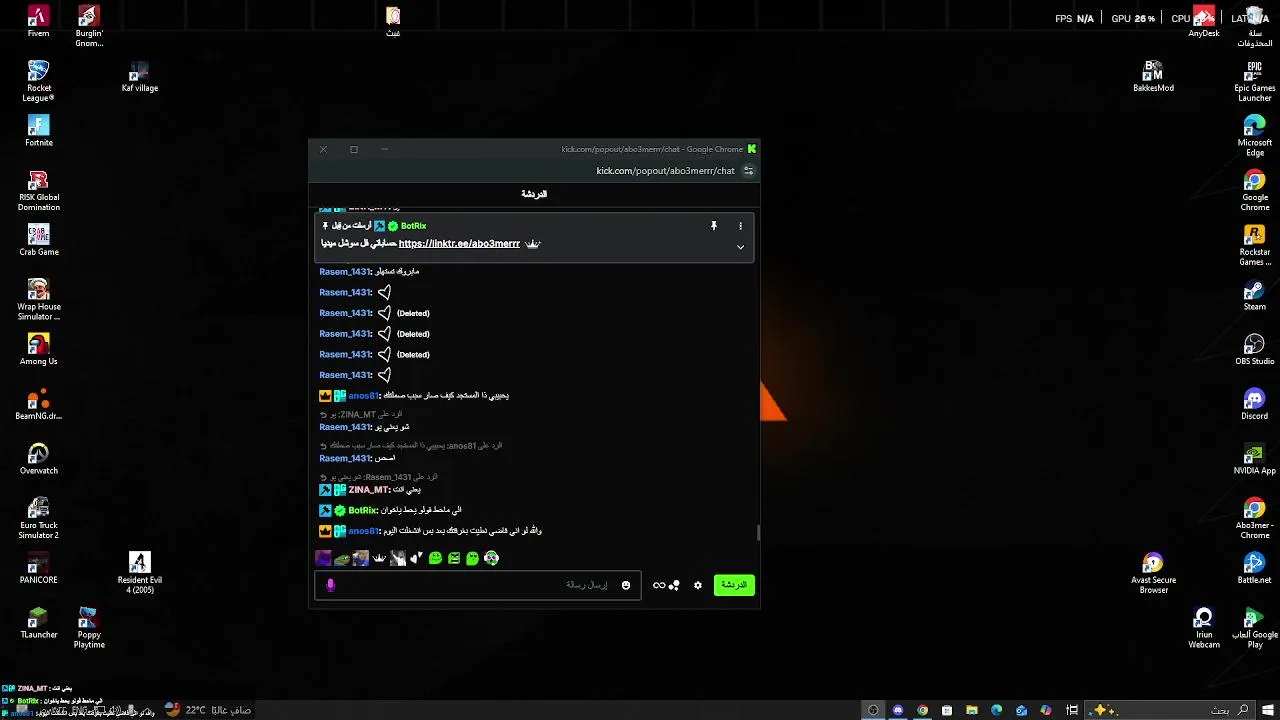Open the Crab Game shortcut
The image size is (1280, 720).
(38, 240)
